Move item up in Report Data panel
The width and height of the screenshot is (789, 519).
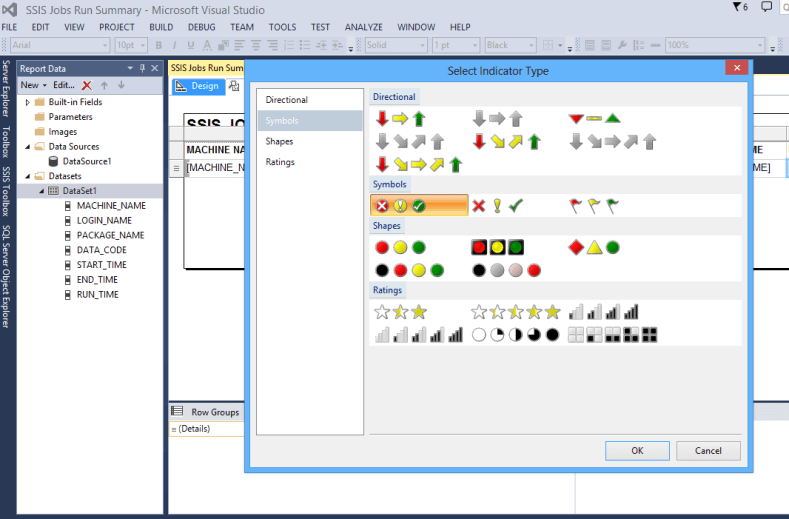[104, 86]
